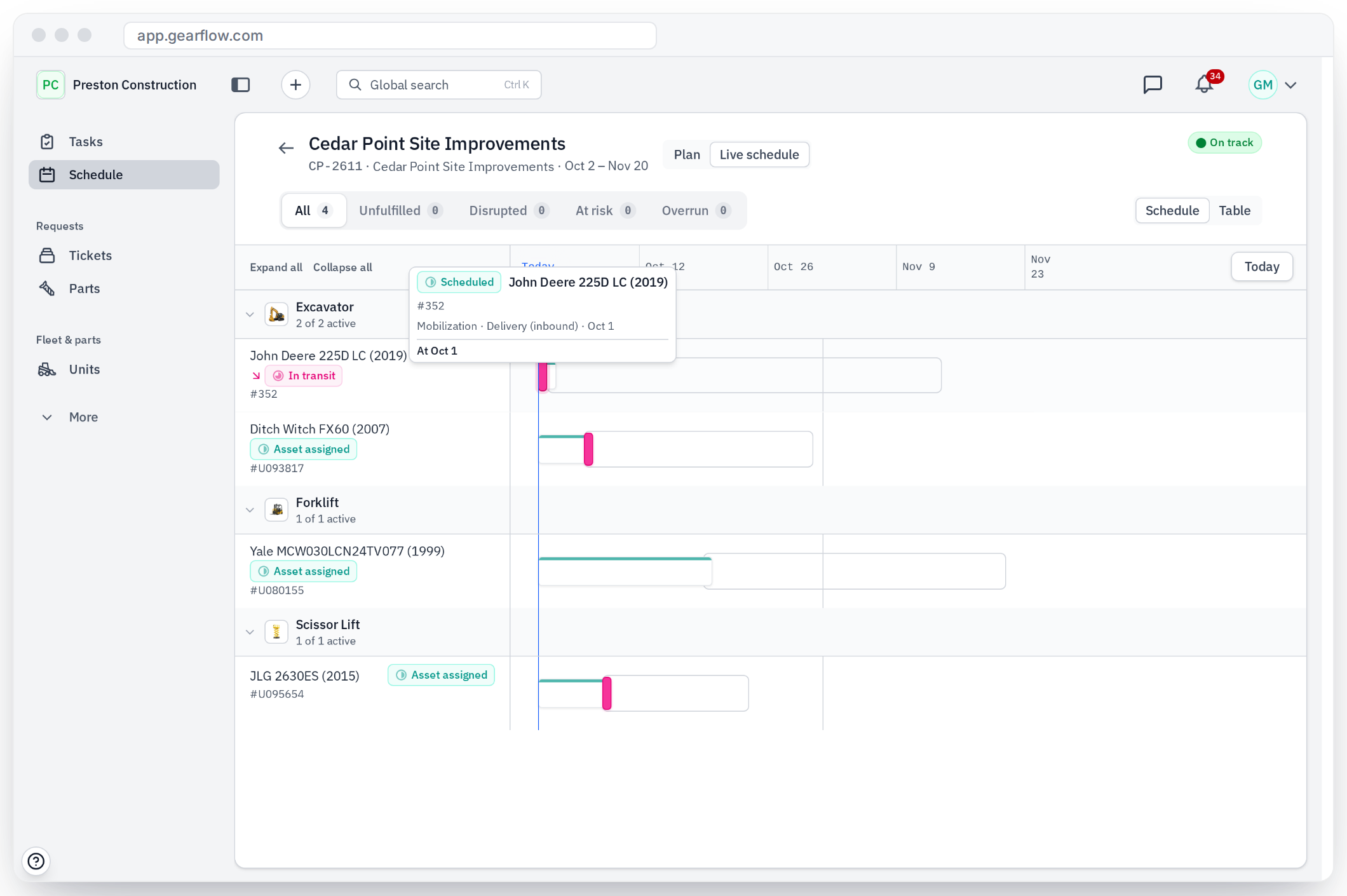Click the Tickets sidebar icon
This screenshot has height=896, width=1347.
(x=47, y=255)
